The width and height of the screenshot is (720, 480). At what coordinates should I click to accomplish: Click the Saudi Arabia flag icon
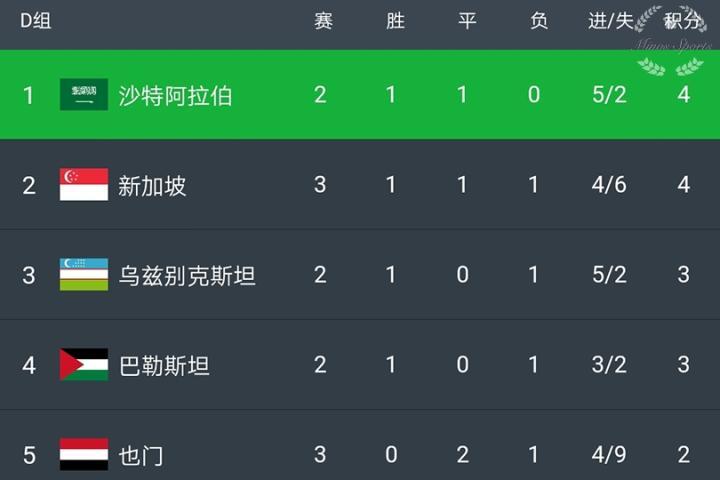tap(84, 95)
